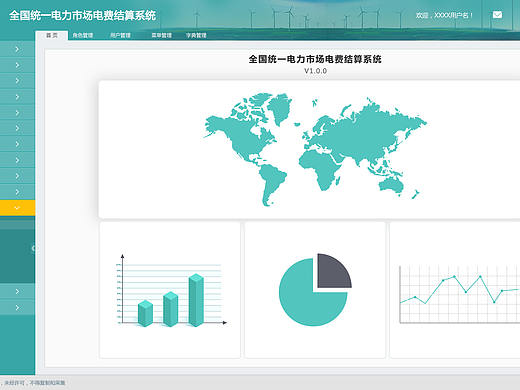Click the copyright notice in the footer
The width and height of the screenshot is (520, 390).
point(33,383)
